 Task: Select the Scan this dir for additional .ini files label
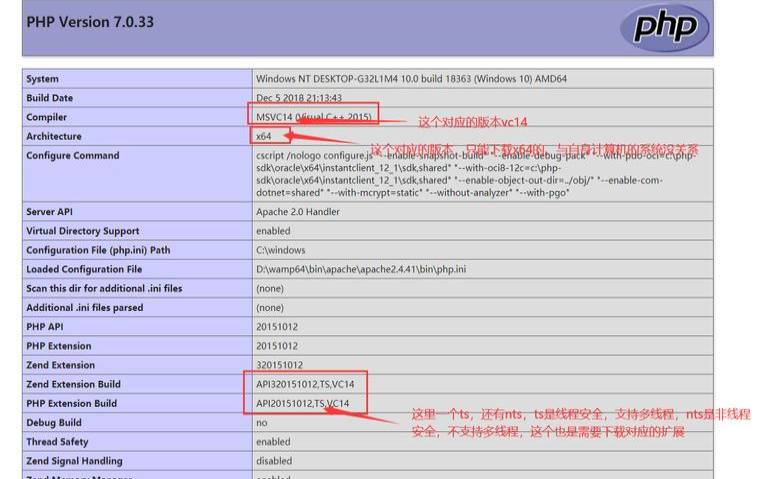tap(104, 288)
